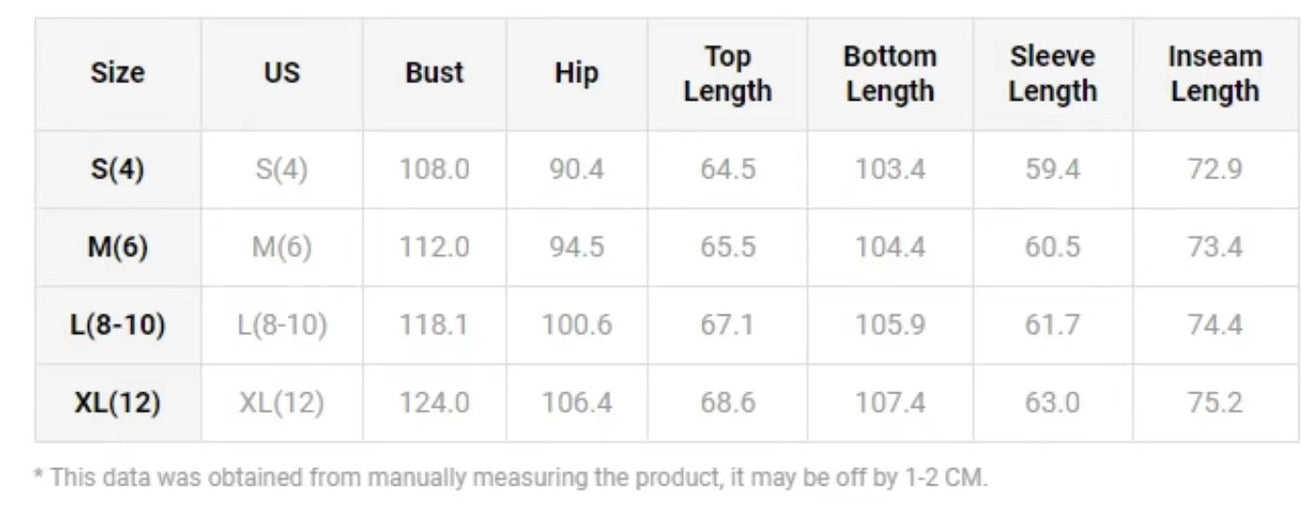The image size is (1302, 522).
Task: Click the 107.4 bottom length cell
Action: pos(890,403)
